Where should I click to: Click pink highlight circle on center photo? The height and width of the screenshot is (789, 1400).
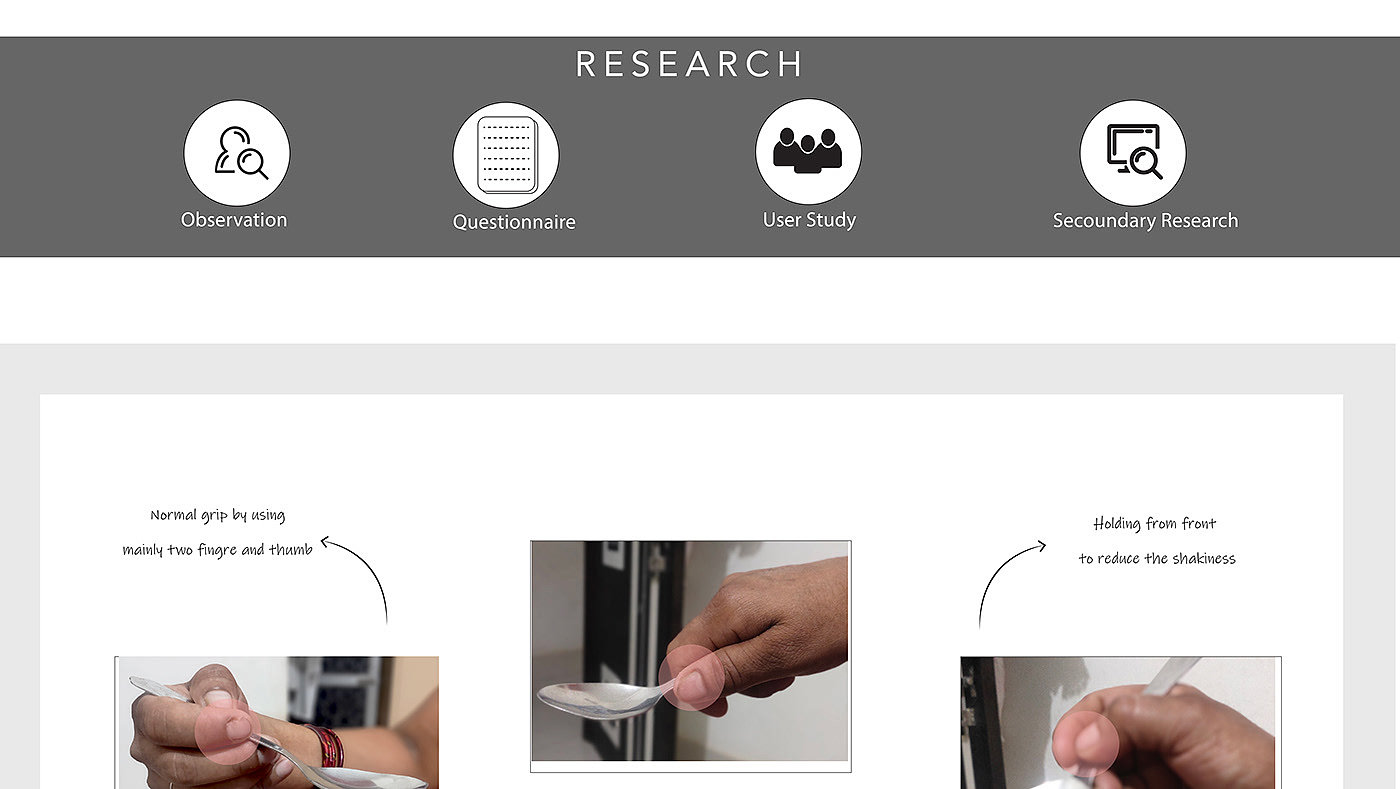click(x=692, y=677)
